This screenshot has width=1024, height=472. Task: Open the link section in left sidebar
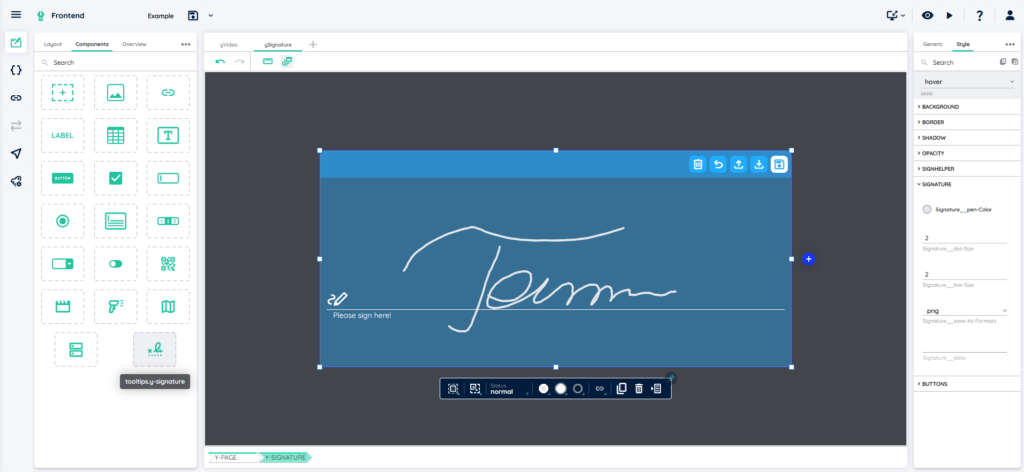[x=16, y=98]
